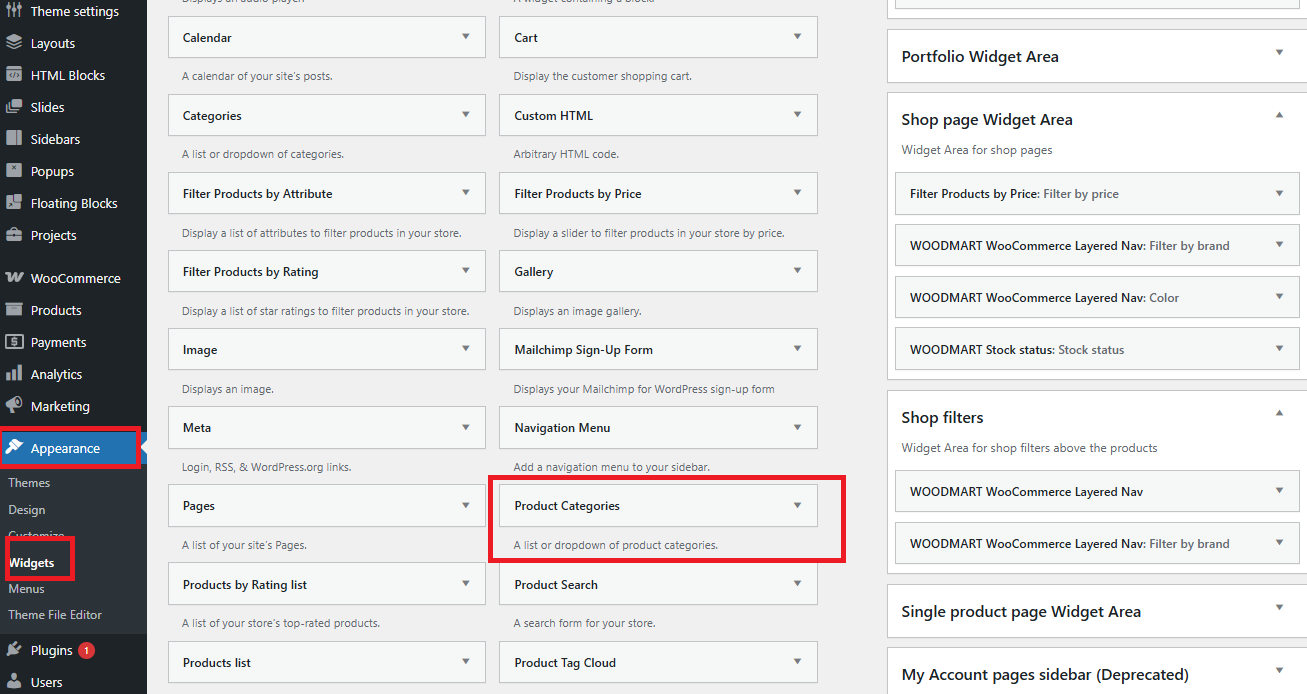1307x694 pixels.
Task: Click the Popups icon in admin menu
Action: tap(14, 171)
